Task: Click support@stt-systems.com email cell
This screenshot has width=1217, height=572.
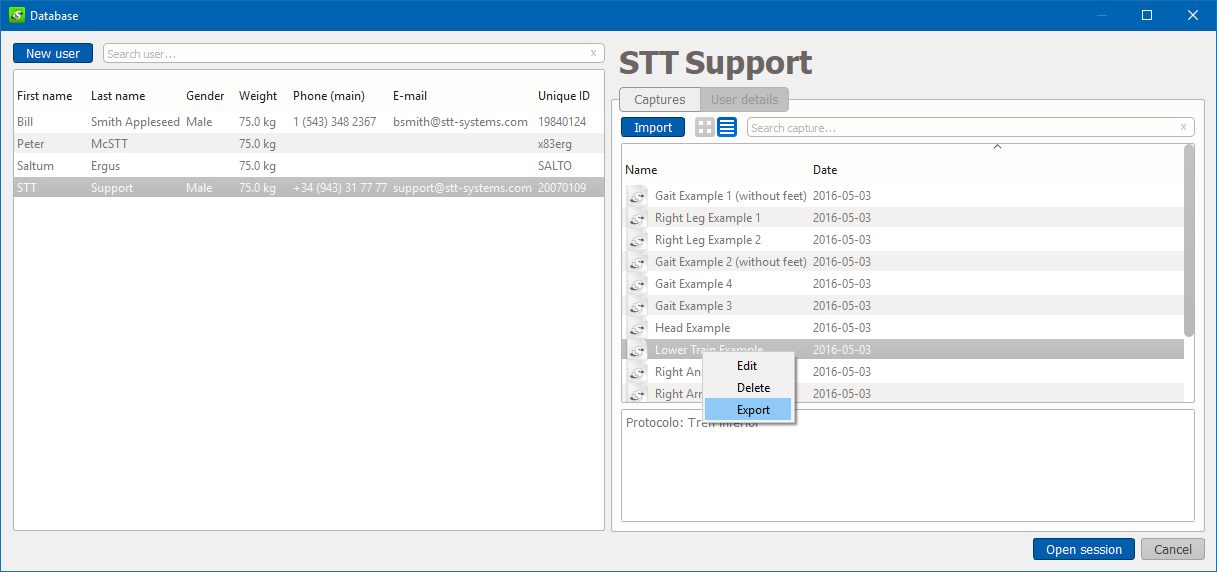Action: point(462,188)
